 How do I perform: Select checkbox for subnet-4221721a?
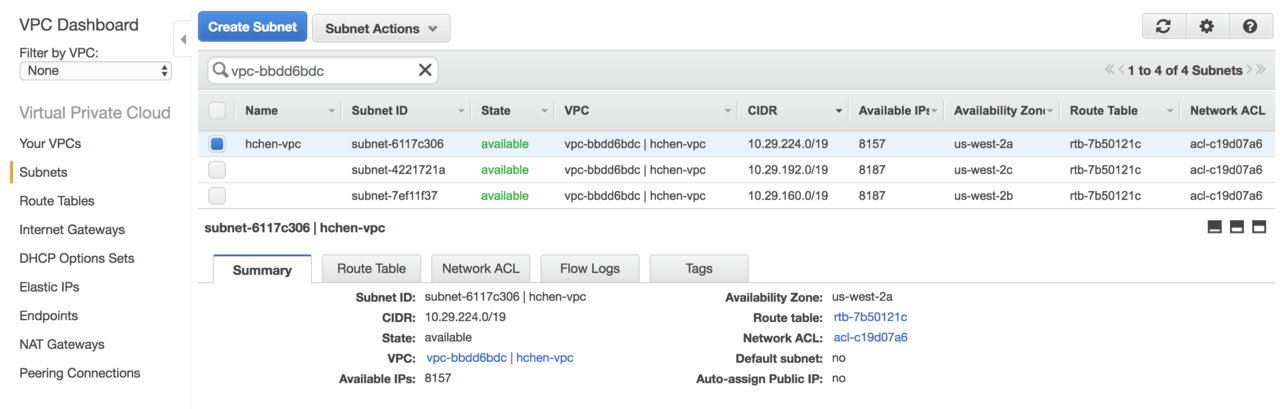217,170
